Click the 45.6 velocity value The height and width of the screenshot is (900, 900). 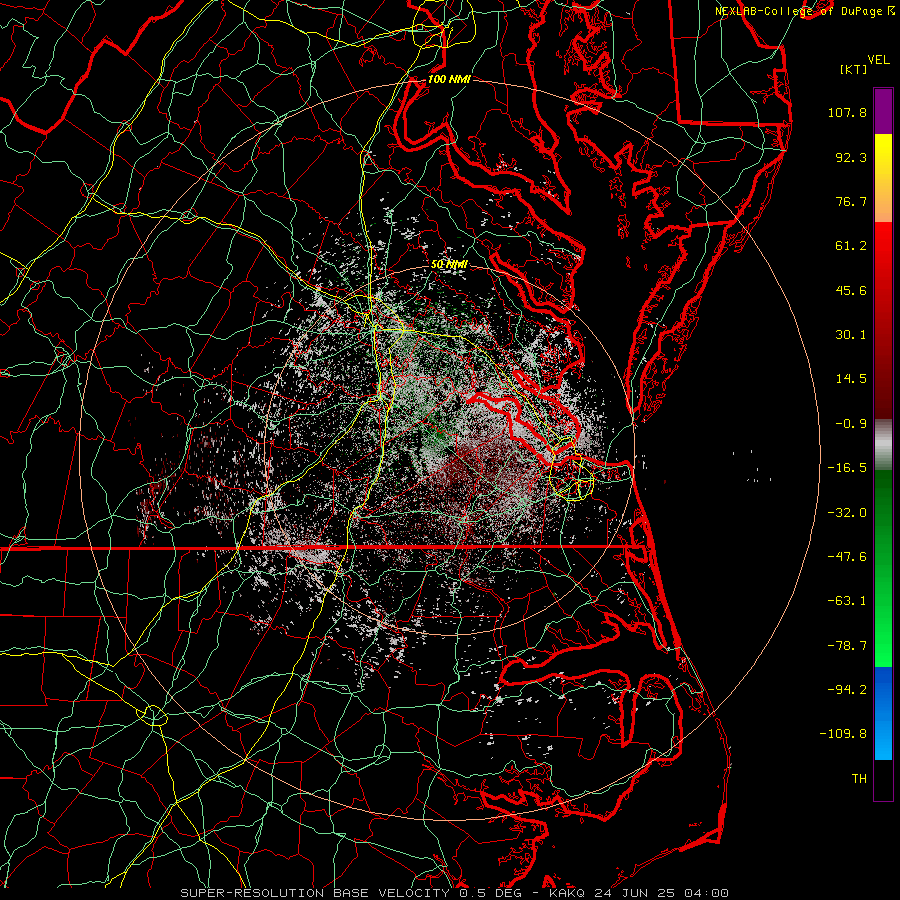851,290
